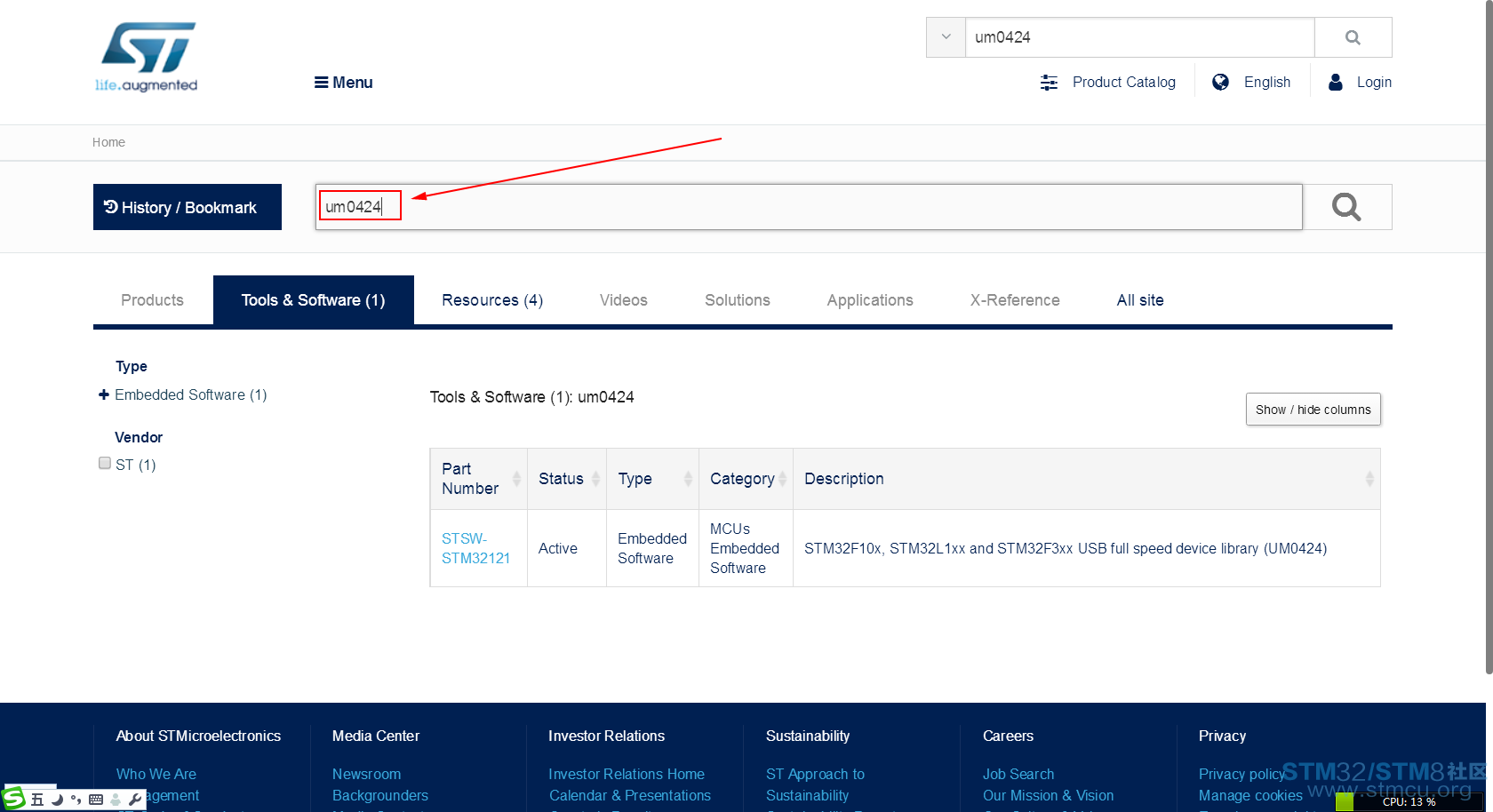Click the soft keyboard icon in IME bar

(96, 800)
